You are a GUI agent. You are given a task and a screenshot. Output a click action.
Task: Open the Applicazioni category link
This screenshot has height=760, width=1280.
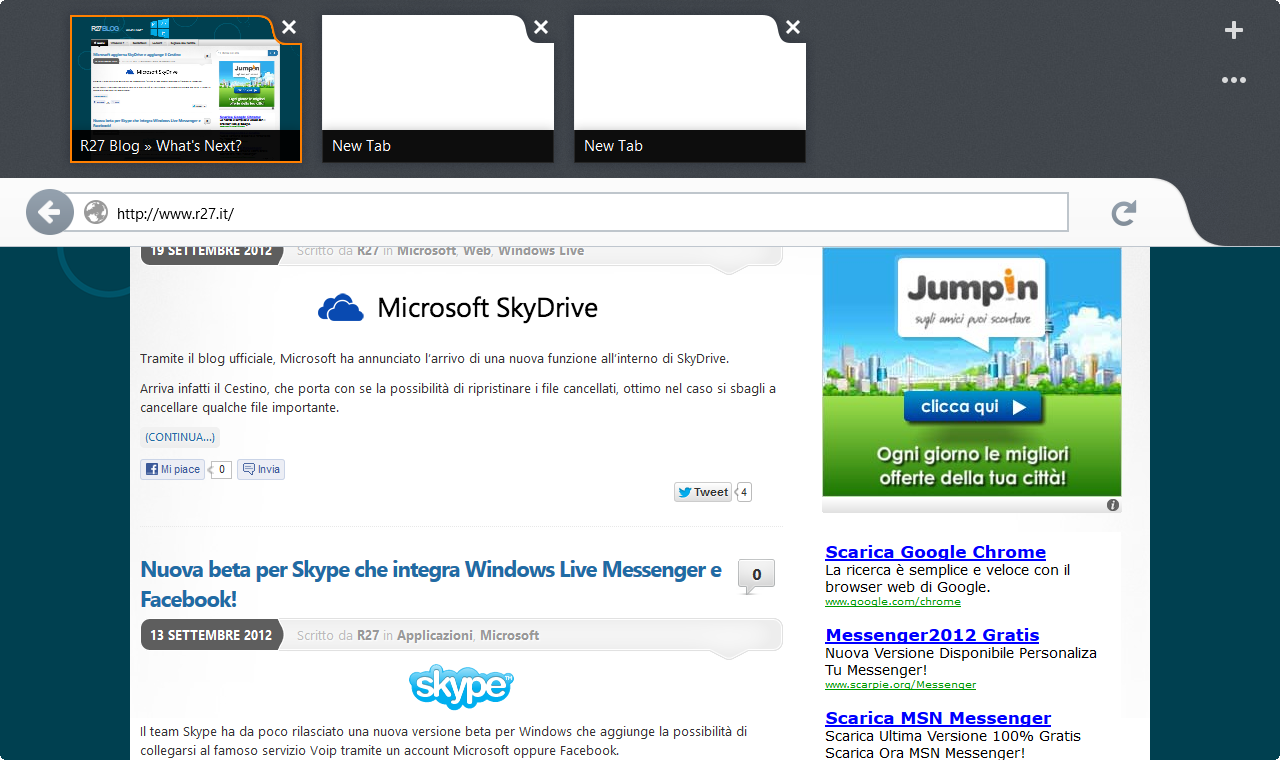(435, 635)
